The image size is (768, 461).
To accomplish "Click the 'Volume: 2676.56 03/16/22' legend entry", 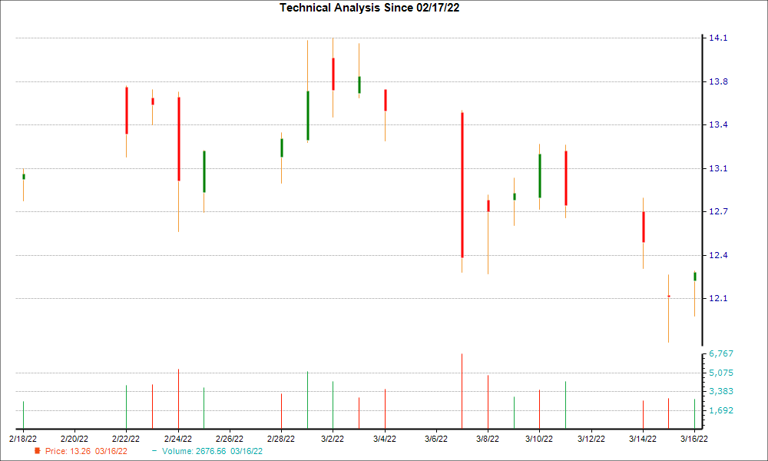I will [212, 451].
